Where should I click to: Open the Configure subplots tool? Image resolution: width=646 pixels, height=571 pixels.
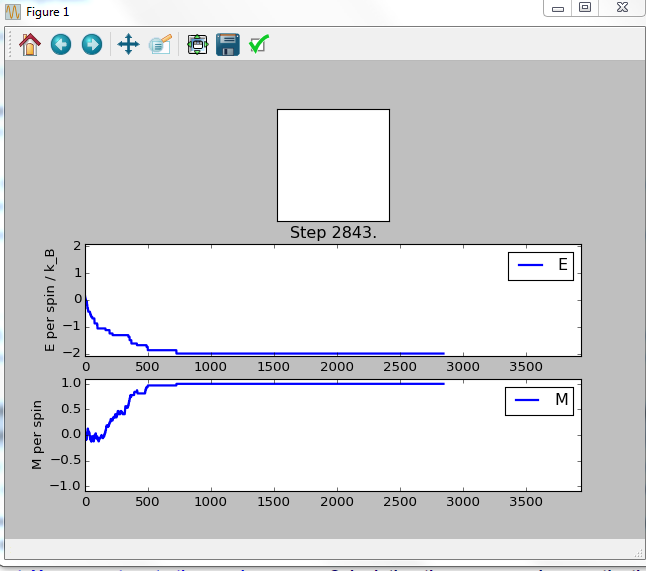(x=198, y=44)
